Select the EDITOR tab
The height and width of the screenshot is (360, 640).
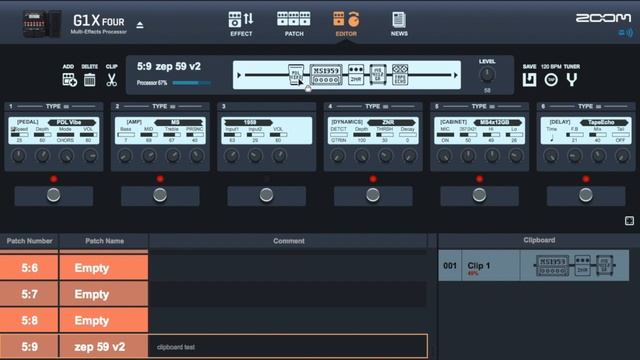tap(346, 24)
